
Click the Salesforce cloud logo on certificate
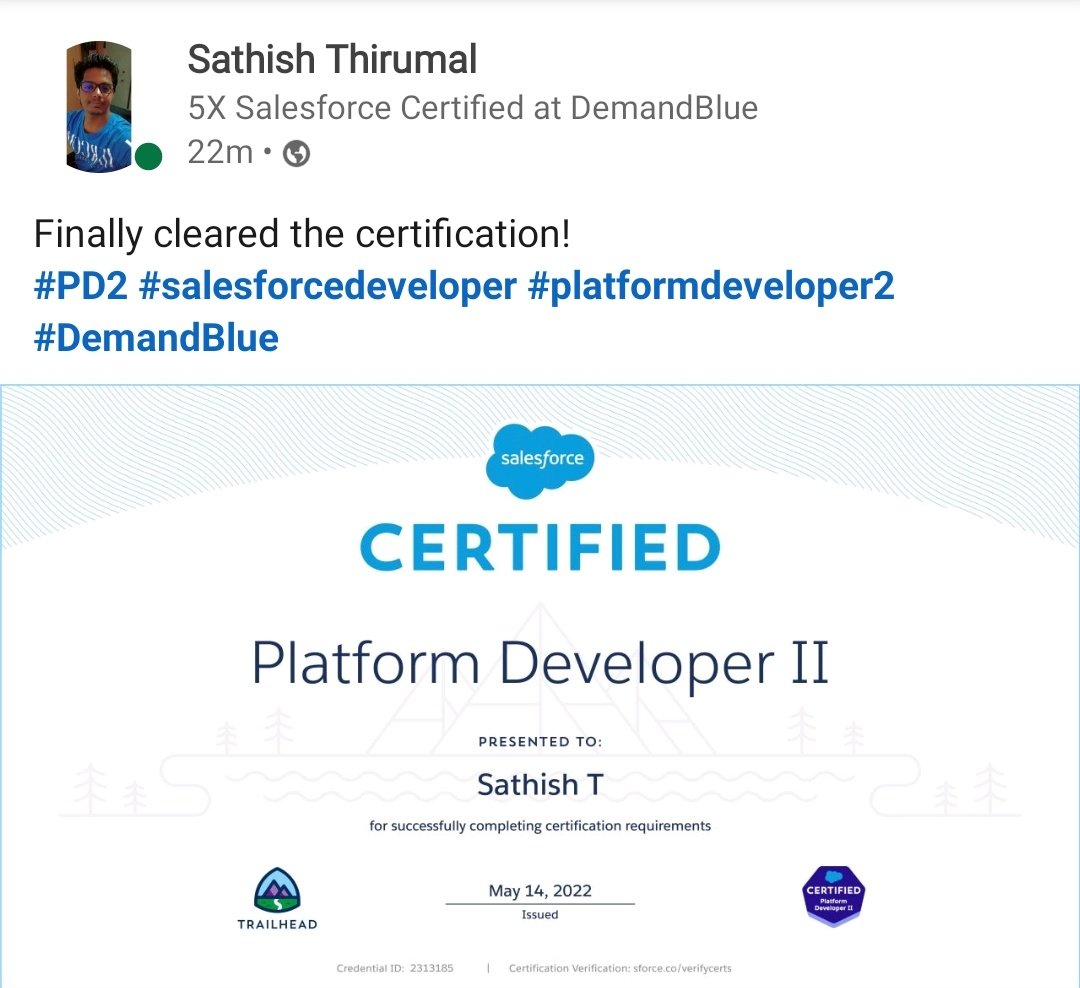pyautogui.click(x=541, y=460)
